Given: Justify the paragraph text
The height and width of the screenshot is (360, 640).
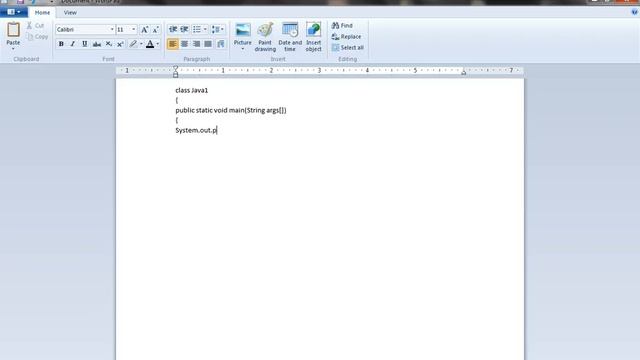Looking at the screenshot, I should (208, 44).
